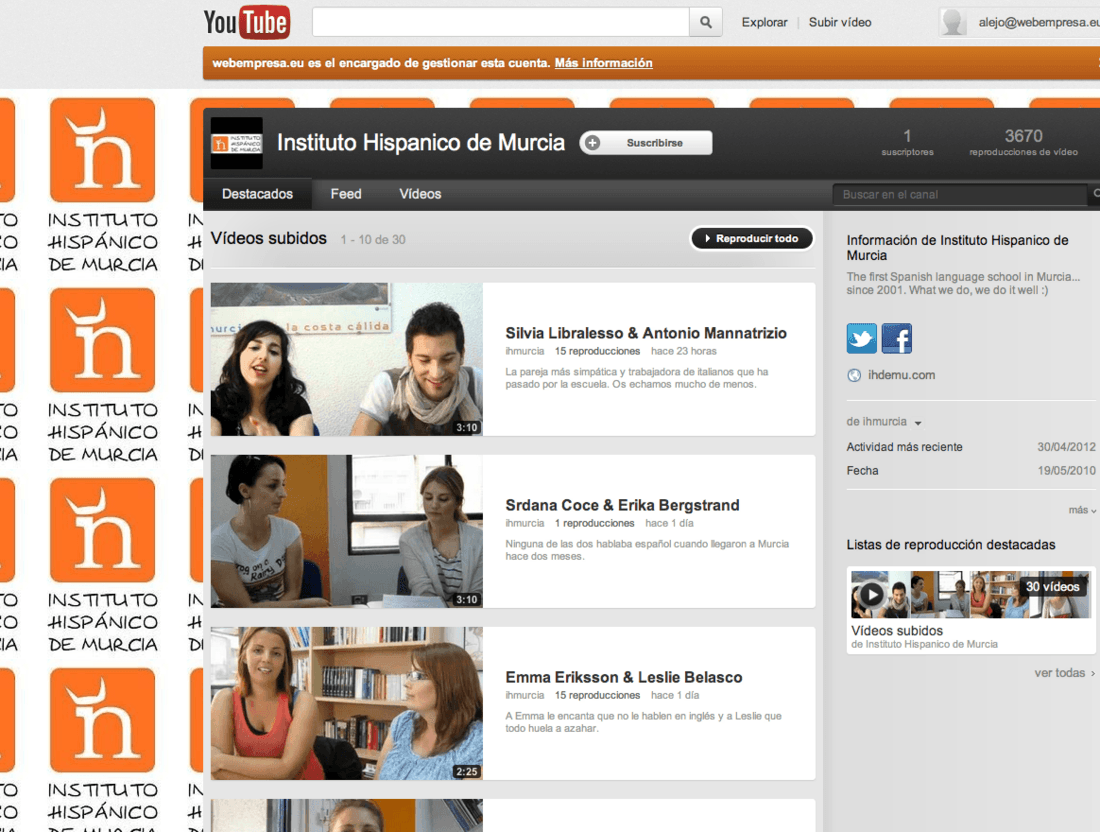Screen dimensions: 1100x832
Task: Open the 'Más información' link
Action: click(x=603, y=63)
